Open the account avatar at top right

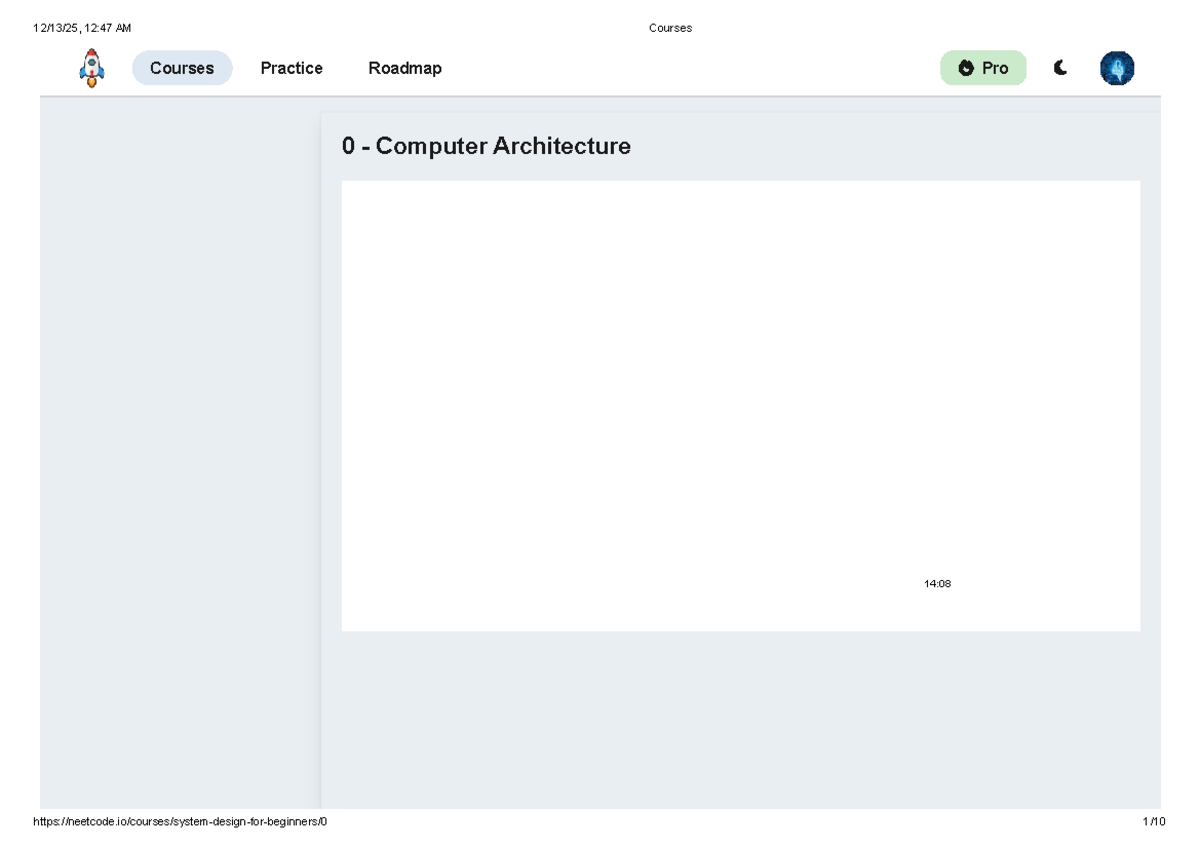(1117, 67)
